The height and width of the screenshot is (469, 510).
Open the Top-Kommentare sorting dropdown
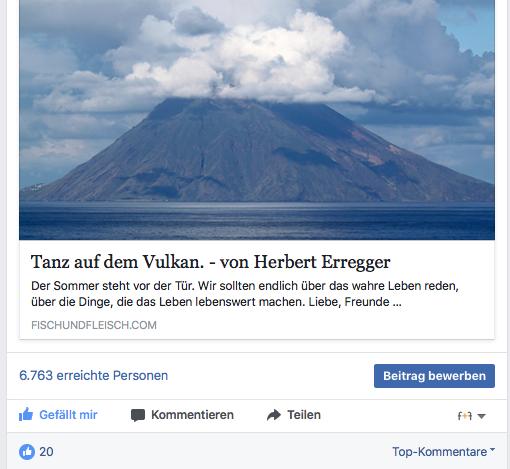tap(443, 452)
